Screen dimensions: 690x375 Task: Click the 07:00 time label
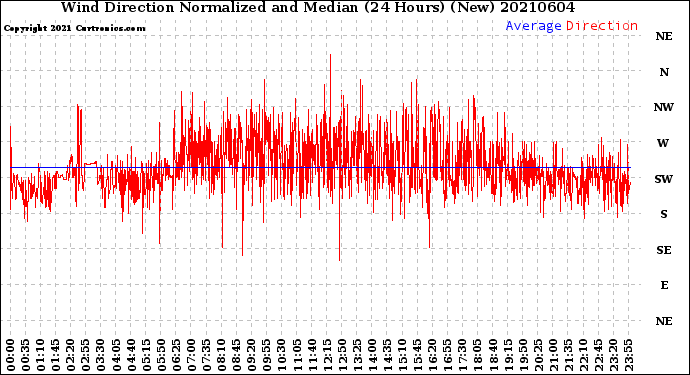click(191, 355)
